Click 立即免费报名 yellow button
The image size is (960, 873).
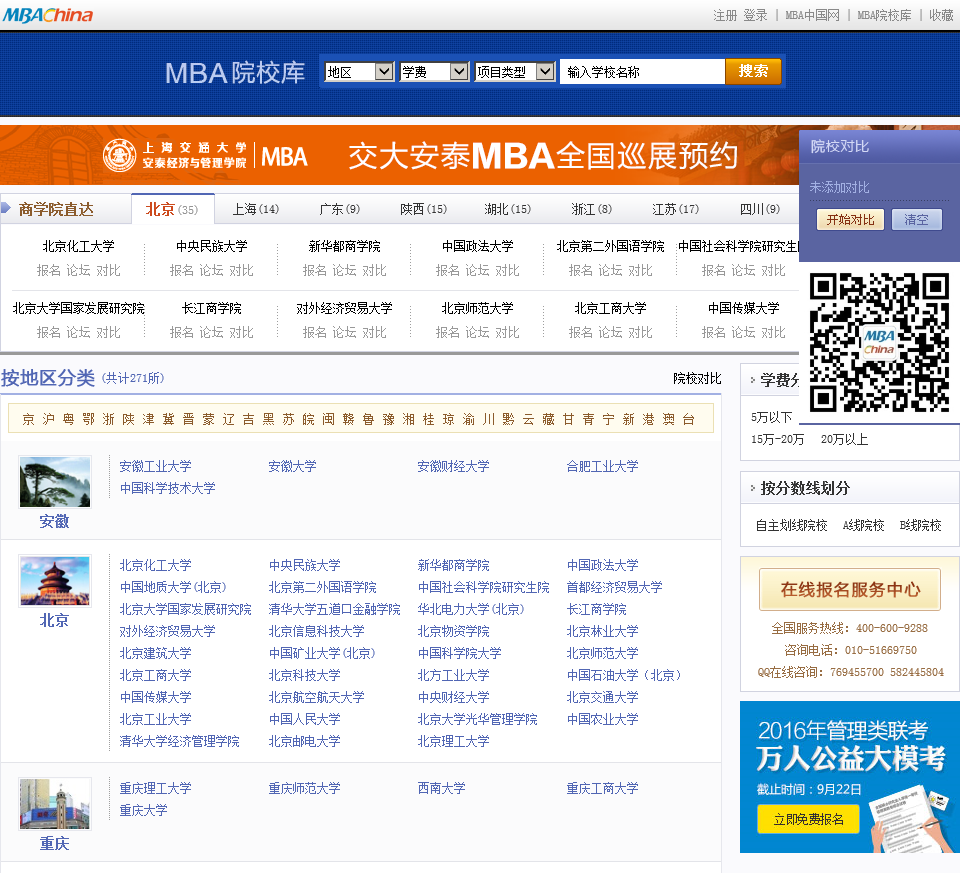pyautogui.click(x=808, y=819)
